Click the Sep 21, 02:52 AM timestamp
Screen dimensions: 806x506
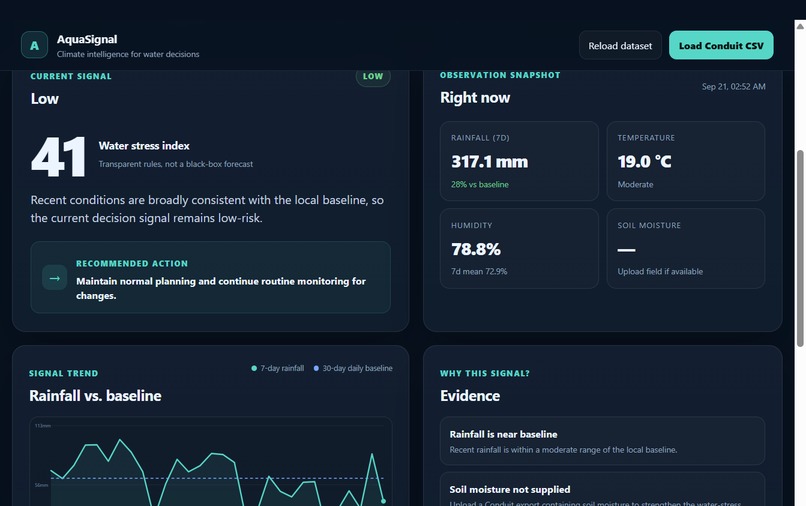pos(734,86)
